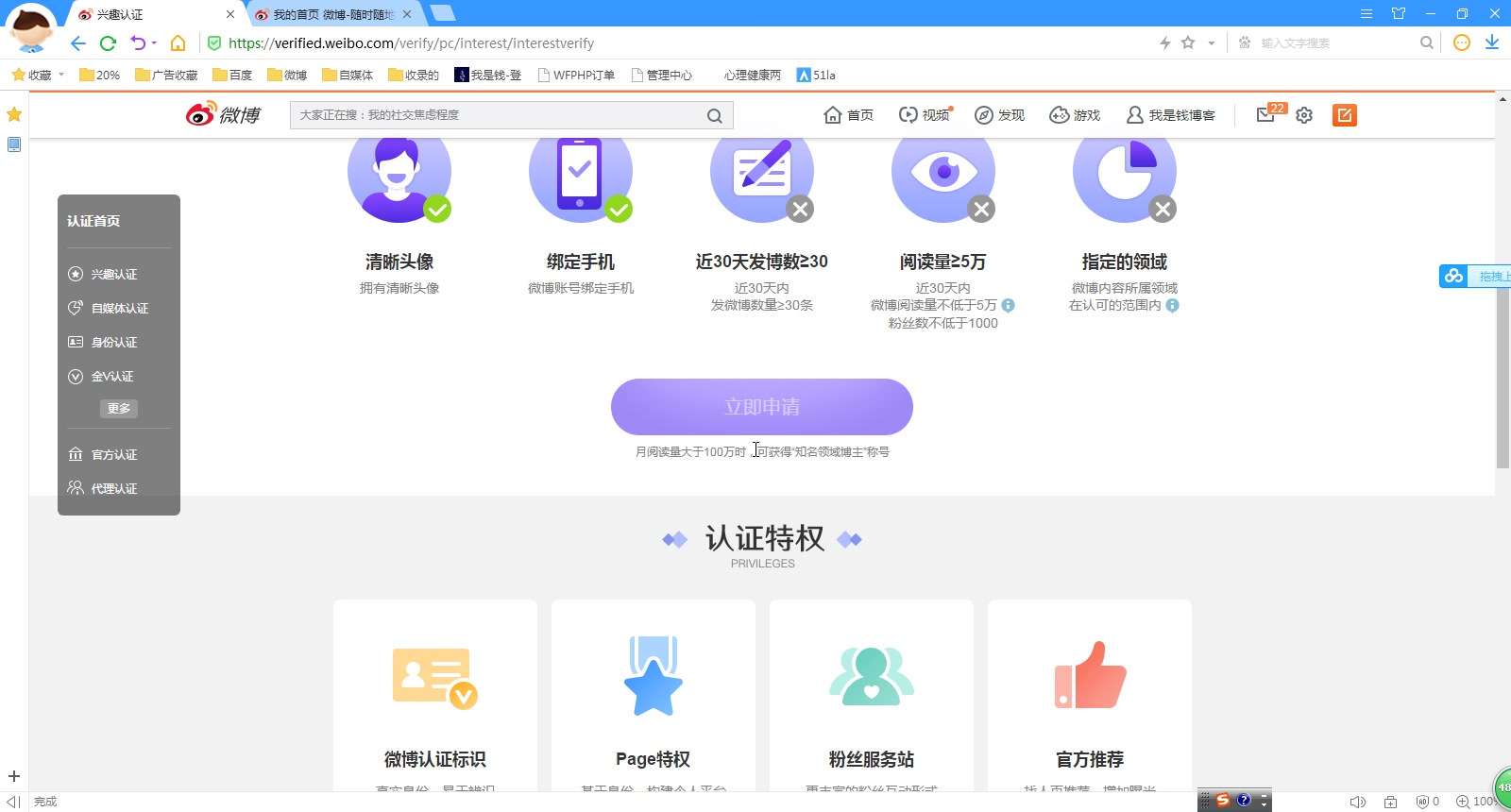Screen dimensions: 1511x812
Task: Open a new browser tab
Action: (442, 13)
